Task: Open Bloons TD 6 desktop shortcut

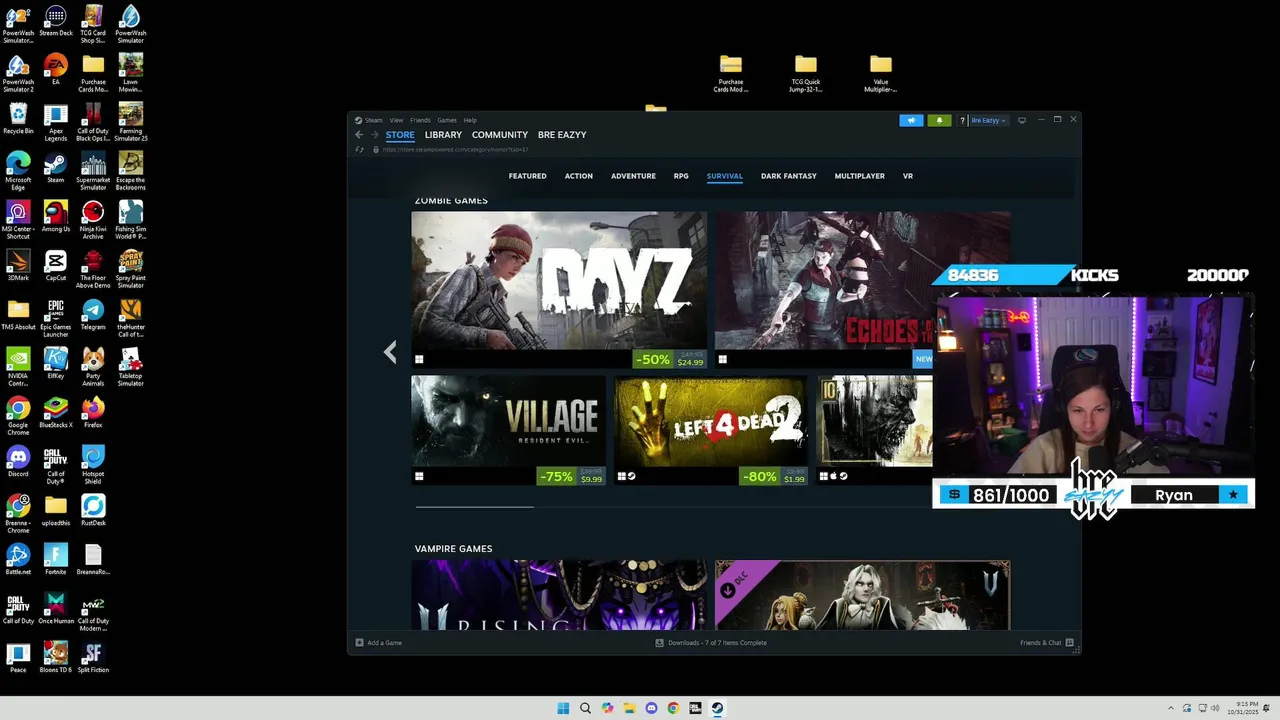Action: pyautogui.click(x=56, y=657)
